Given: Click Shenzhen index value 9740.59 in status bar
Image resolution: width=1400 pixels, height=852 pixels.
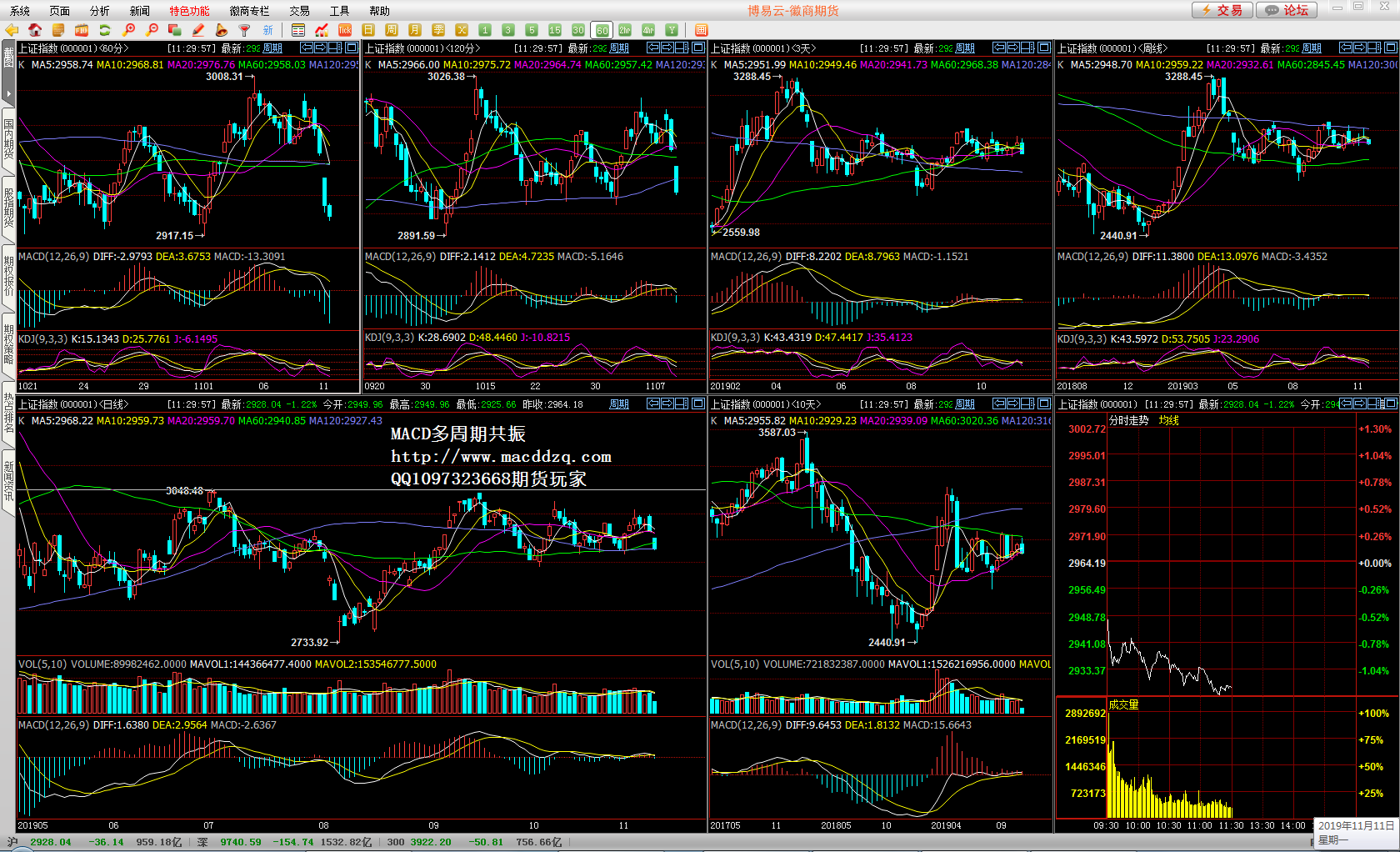Looking at the screenshot, I should point(241,842).
